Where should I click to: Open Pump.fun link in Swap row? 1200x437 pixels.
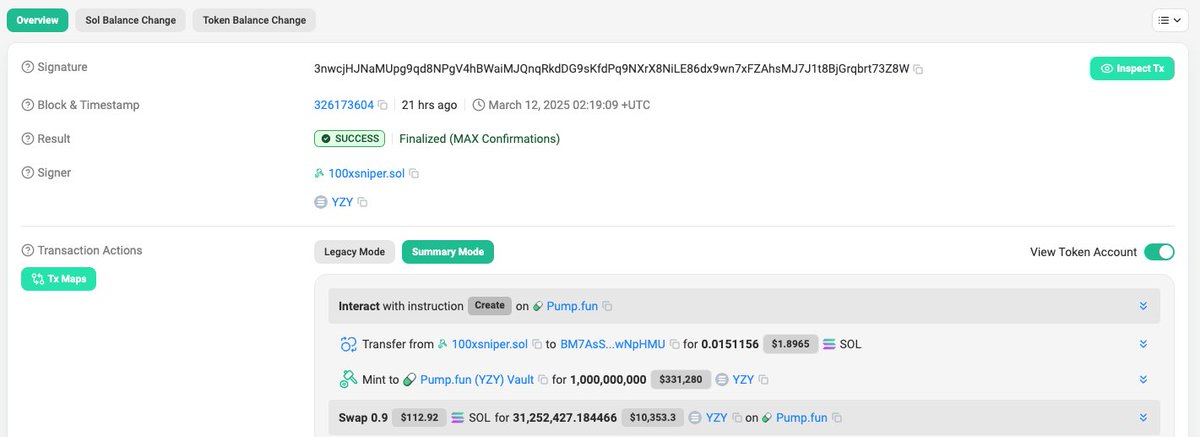[802, 417]
